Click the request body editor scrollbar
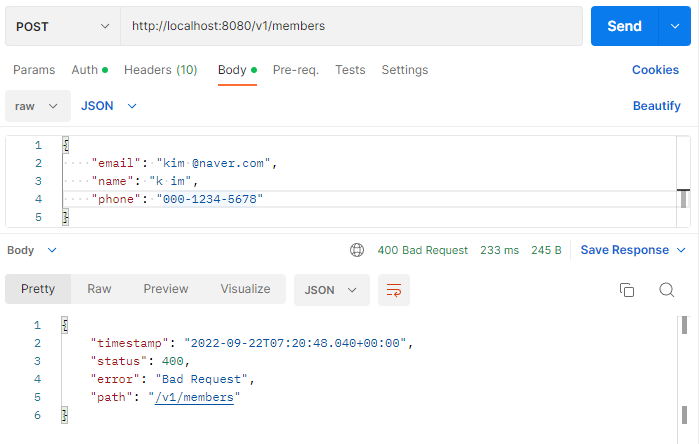The width and height of the screenshot is (700, 444). pos(683,199)
